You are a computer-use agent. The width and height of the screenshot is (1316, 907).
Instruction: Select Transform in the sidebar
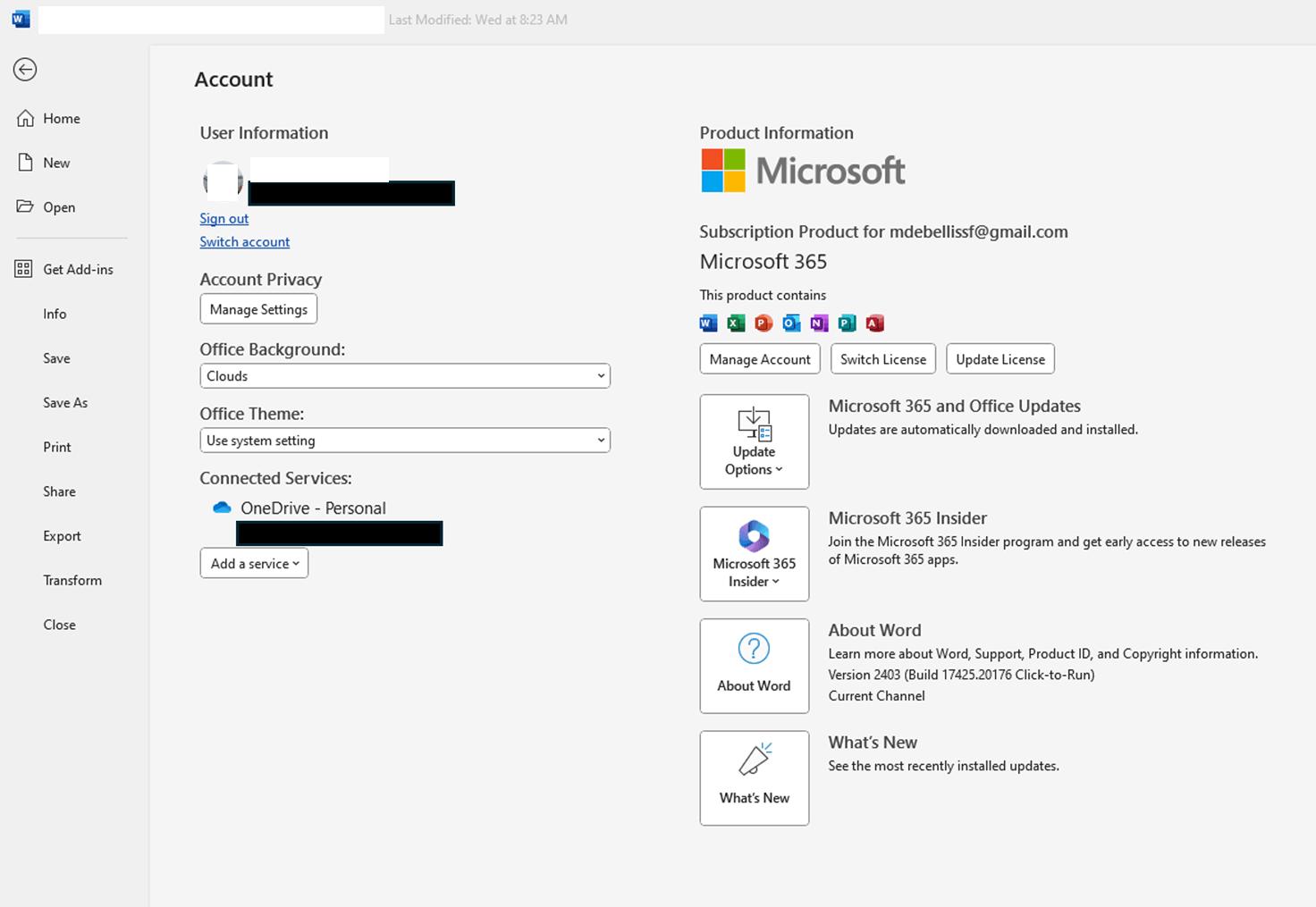pos(72,580)
